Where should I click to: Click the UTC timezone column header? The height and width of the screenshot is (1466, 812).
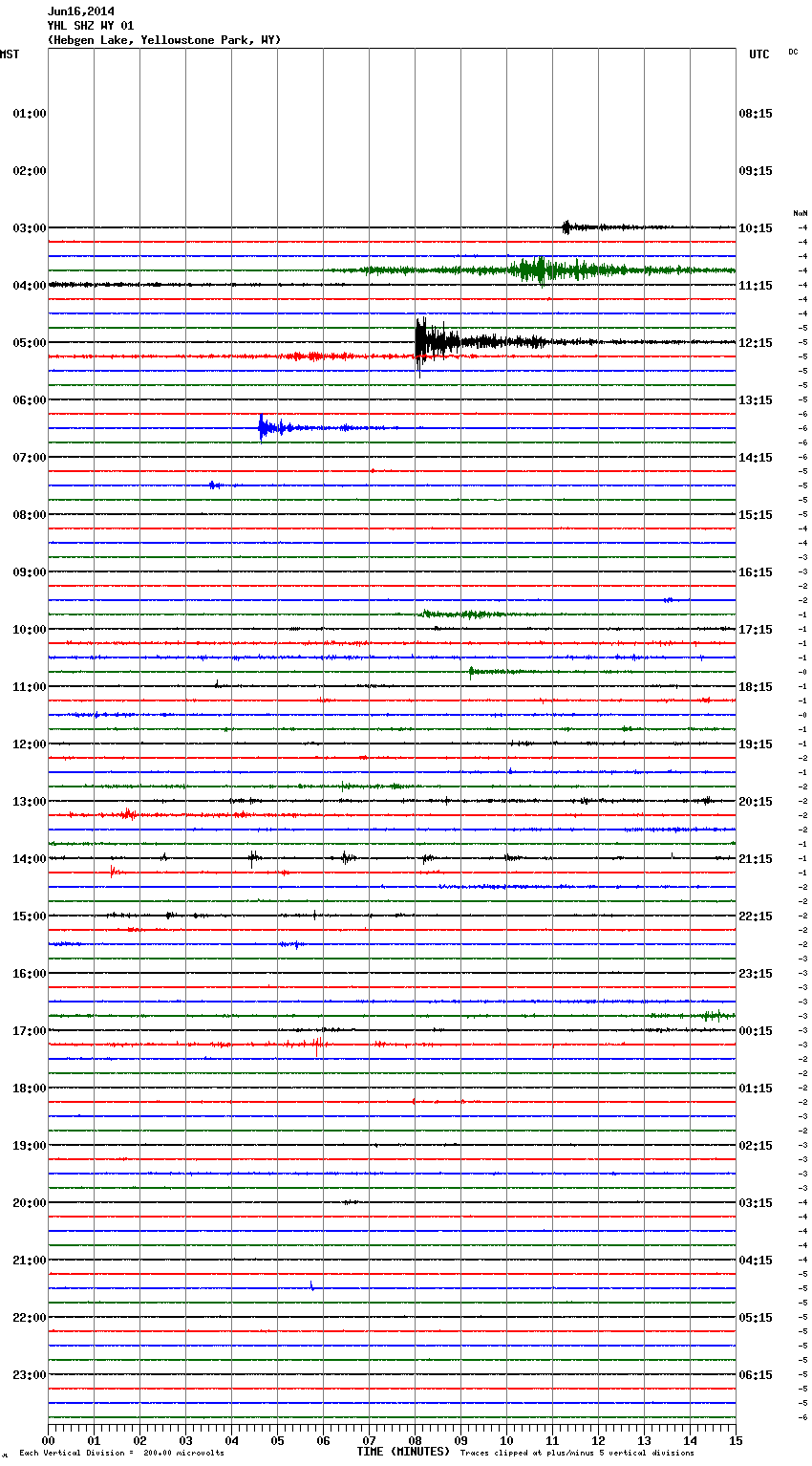point(759,54)
